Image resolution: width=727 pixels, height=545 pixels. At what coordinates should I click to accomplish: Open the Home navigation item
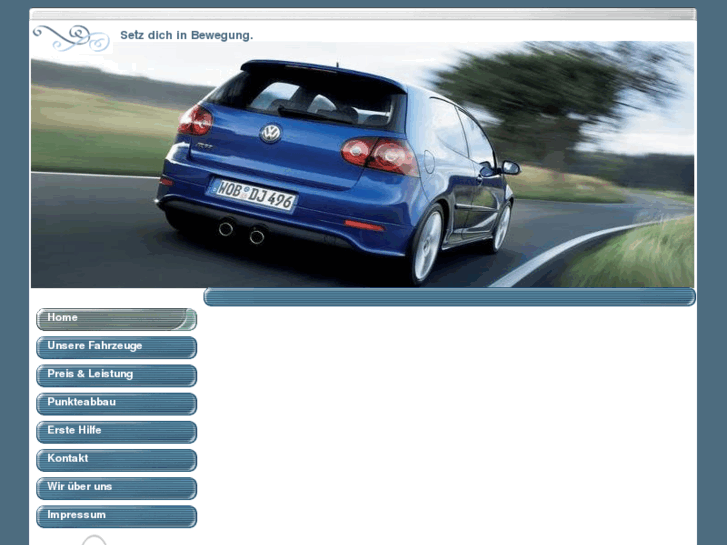point(116,319)
